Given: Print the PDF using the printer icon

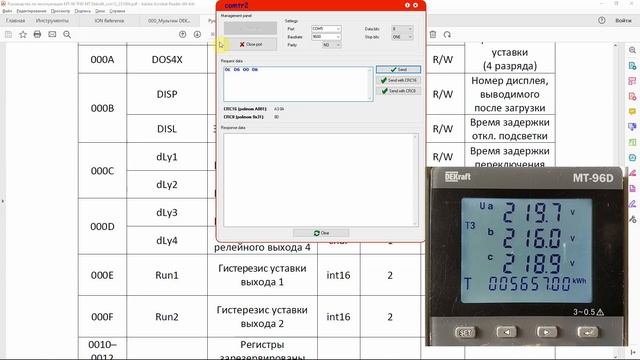Looking at the screenshot, I should (x=37, y=34).
